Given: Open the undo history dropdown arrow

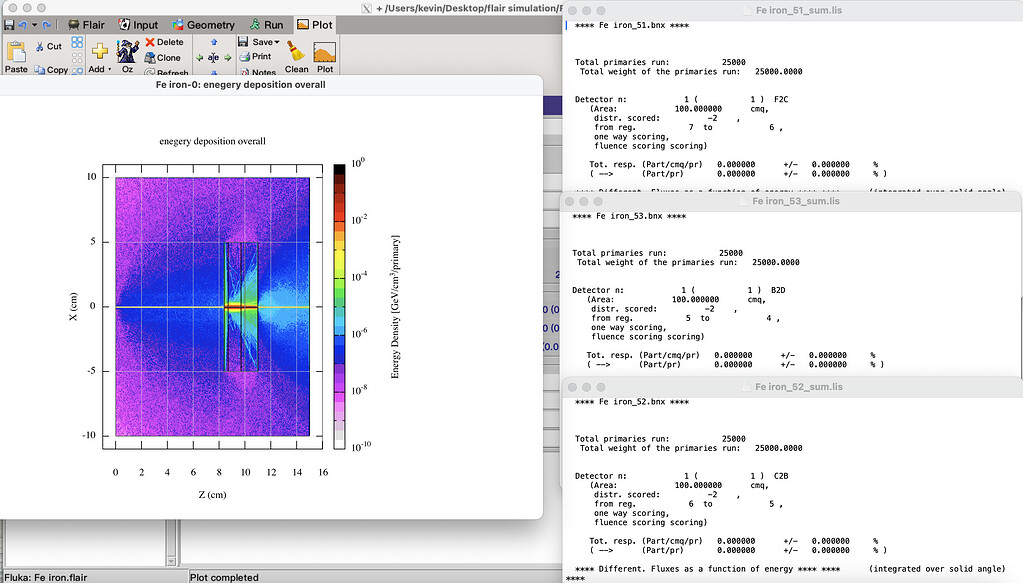Looking at the screenshot, I should pos(33,25).
